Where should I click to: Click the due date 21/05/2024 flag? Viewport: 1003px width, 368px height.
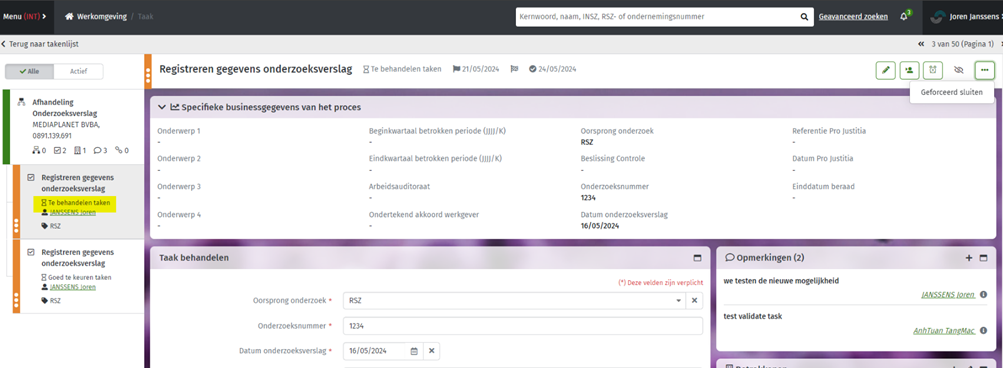[475, 69]
